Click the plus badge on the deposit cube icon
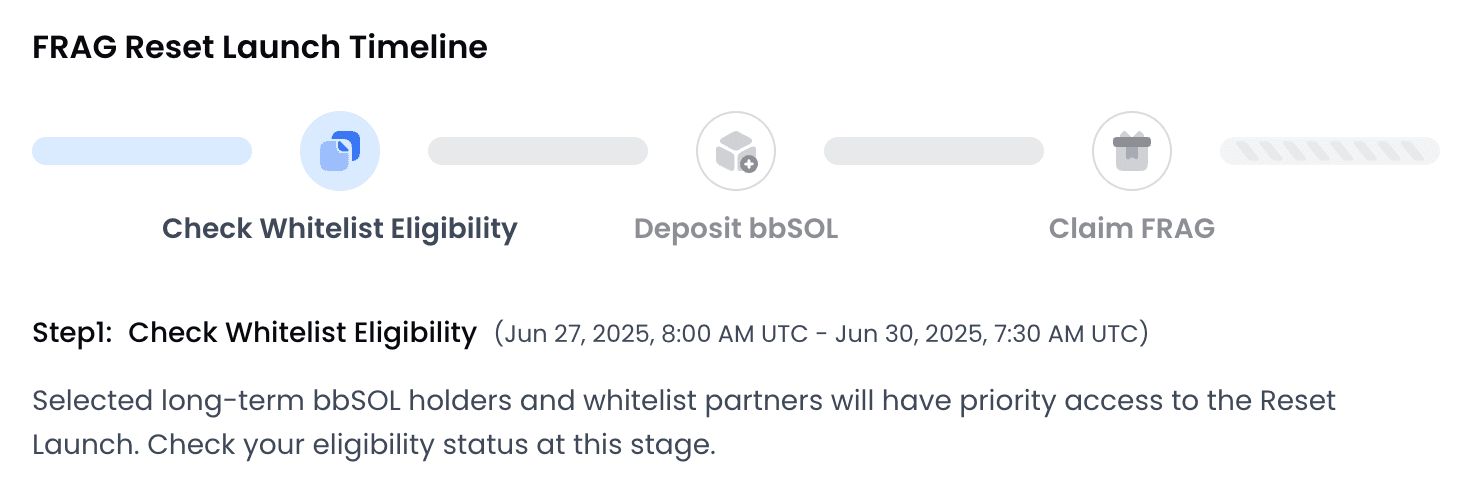 pos(749,164)
